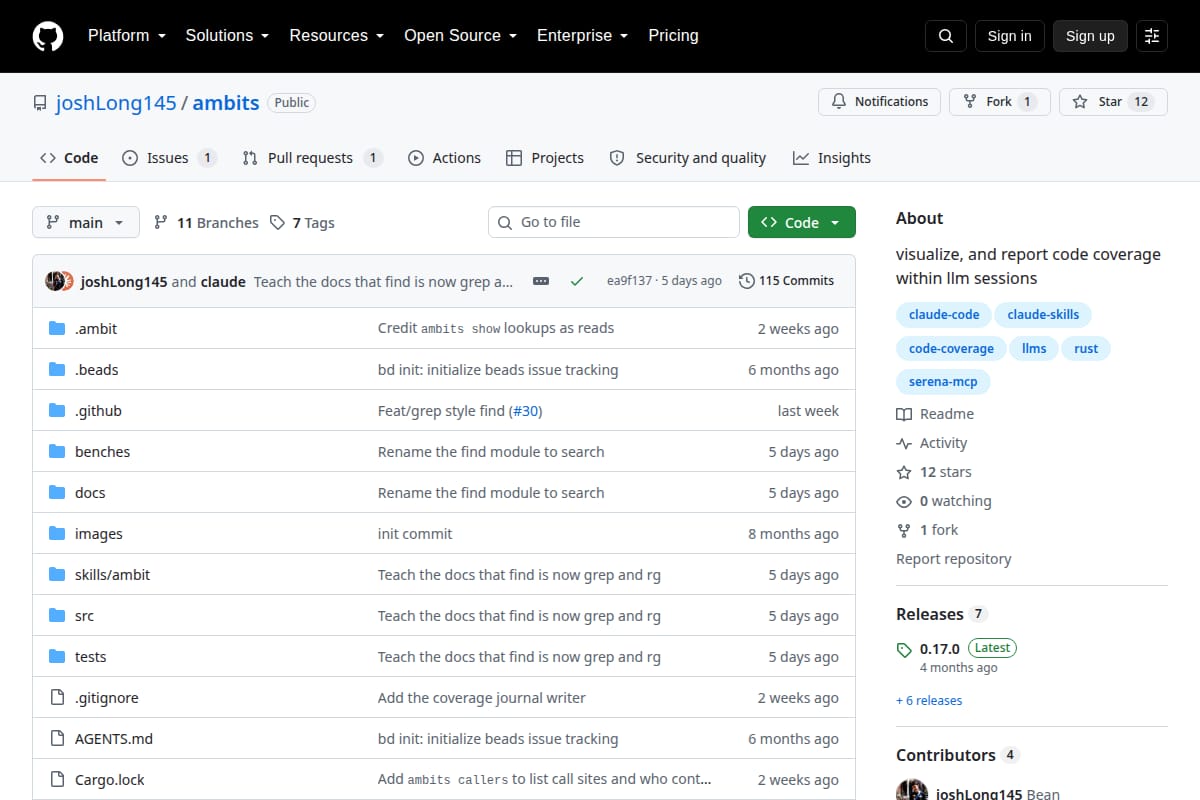Open the Pricing link
The image size is (1200, 800).
point(673,36)
